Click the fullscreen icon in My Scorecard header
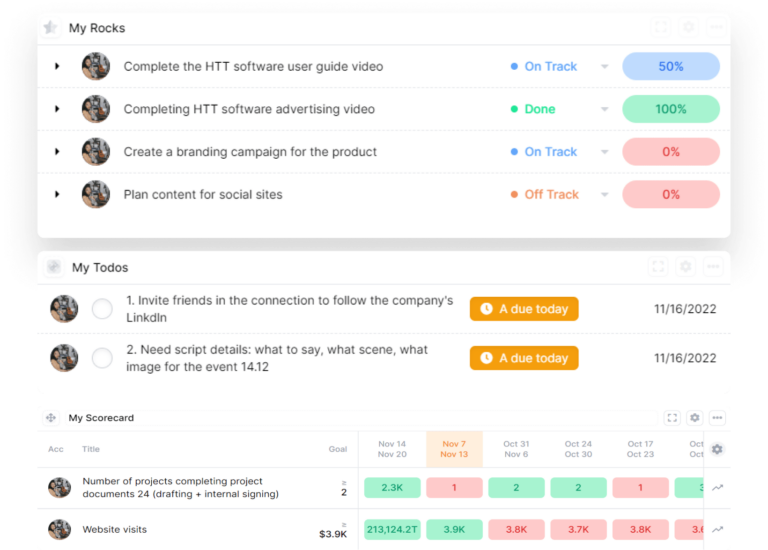This screenshot has height=550, width=768. tap(672, 418)
